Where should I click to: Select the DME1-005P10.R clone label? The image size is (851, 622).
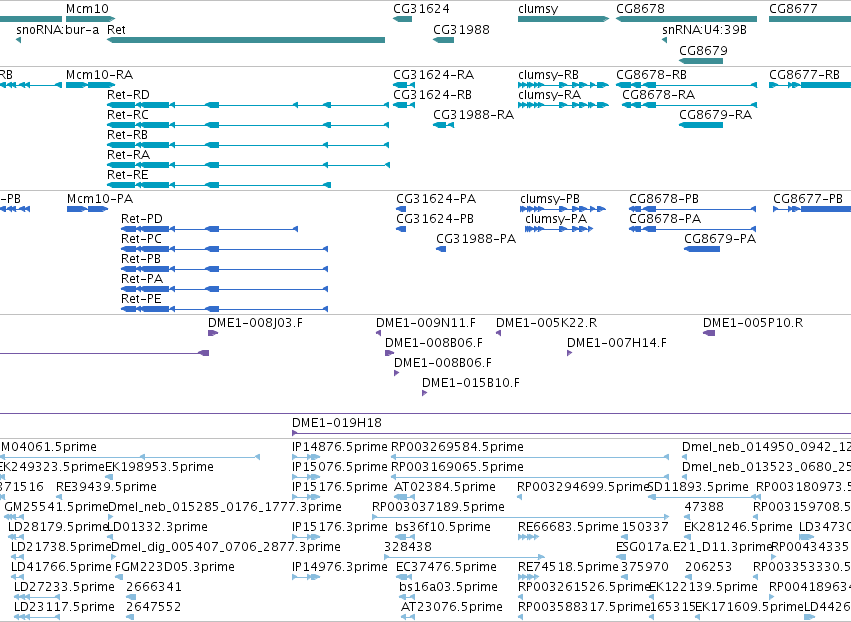point(753,323)
